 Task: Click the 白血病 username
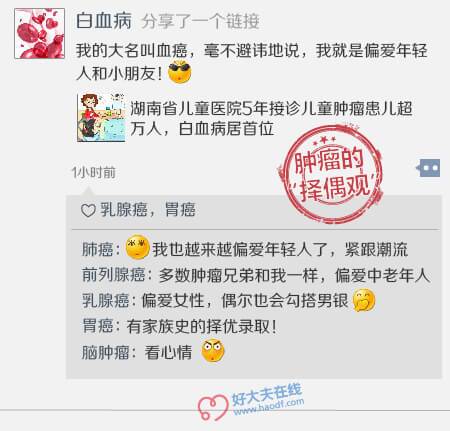tap(104, 21)
